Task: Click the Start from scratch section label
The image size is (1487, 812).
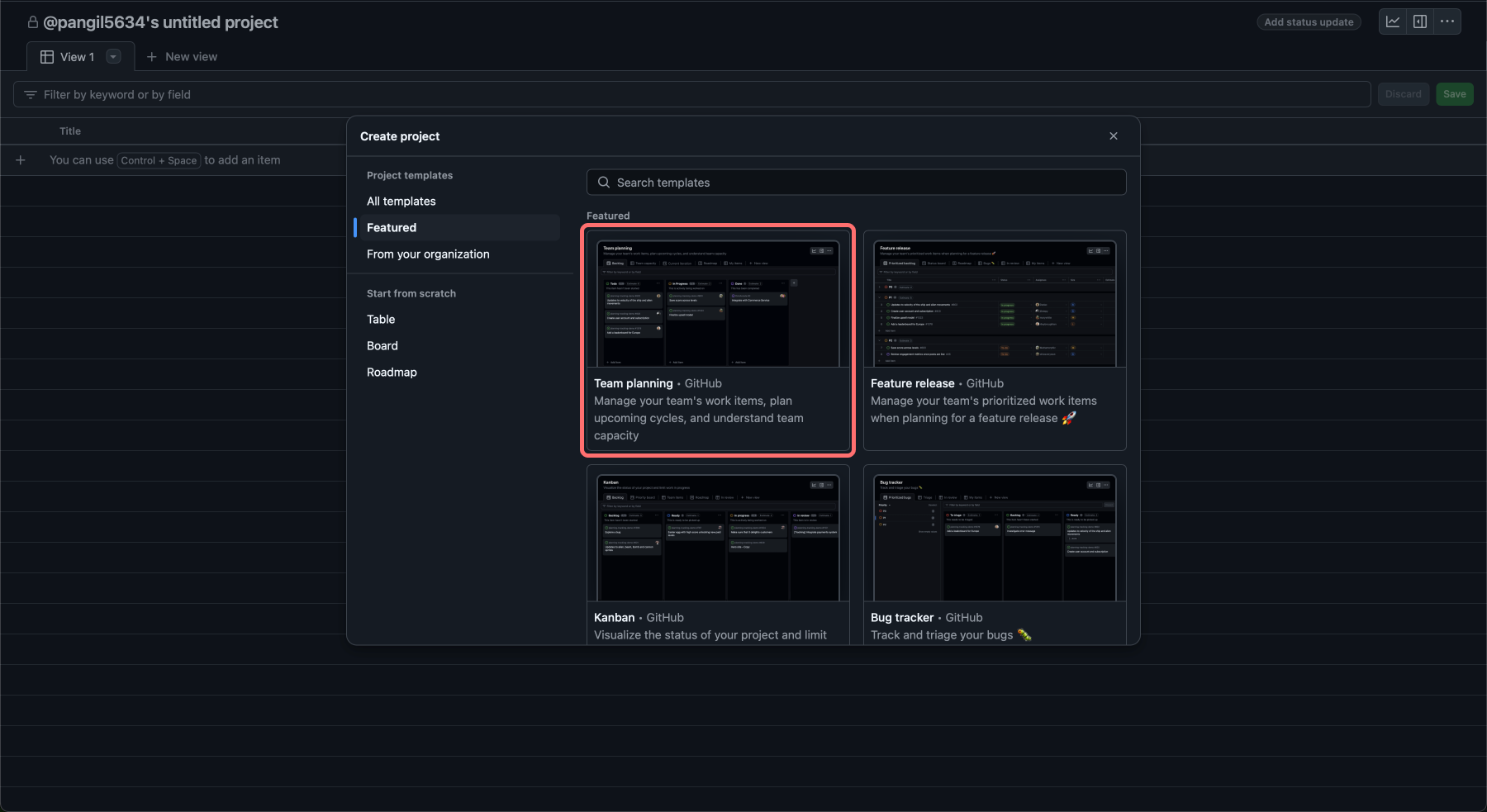Action: (411, 293)
